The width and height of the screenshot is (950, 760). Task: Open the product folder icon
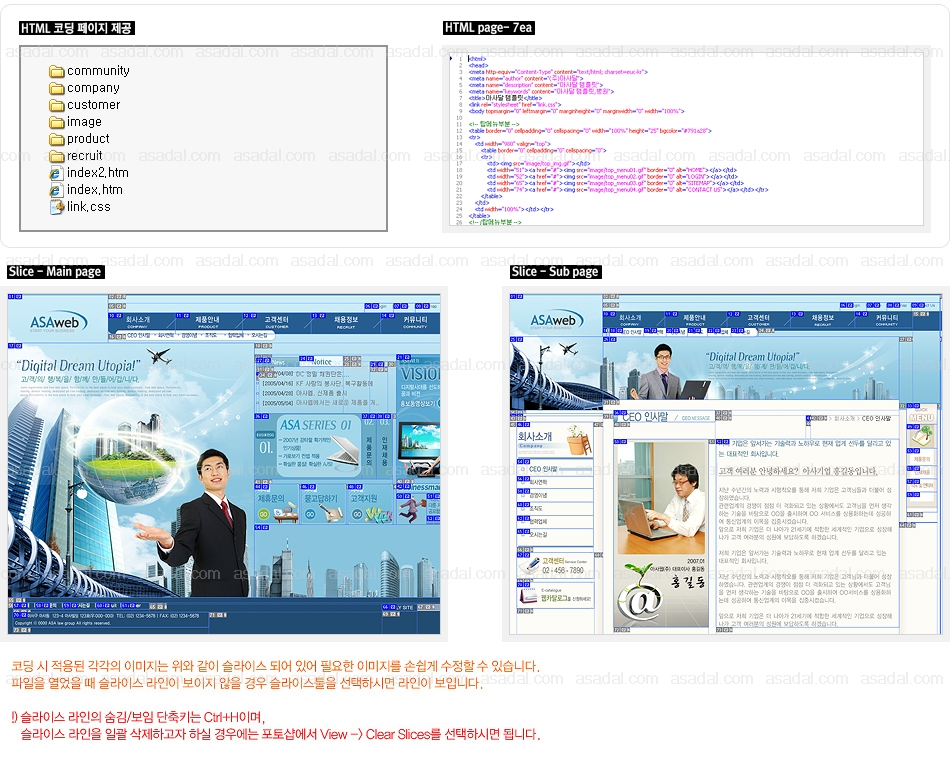(x=57, y=139)
